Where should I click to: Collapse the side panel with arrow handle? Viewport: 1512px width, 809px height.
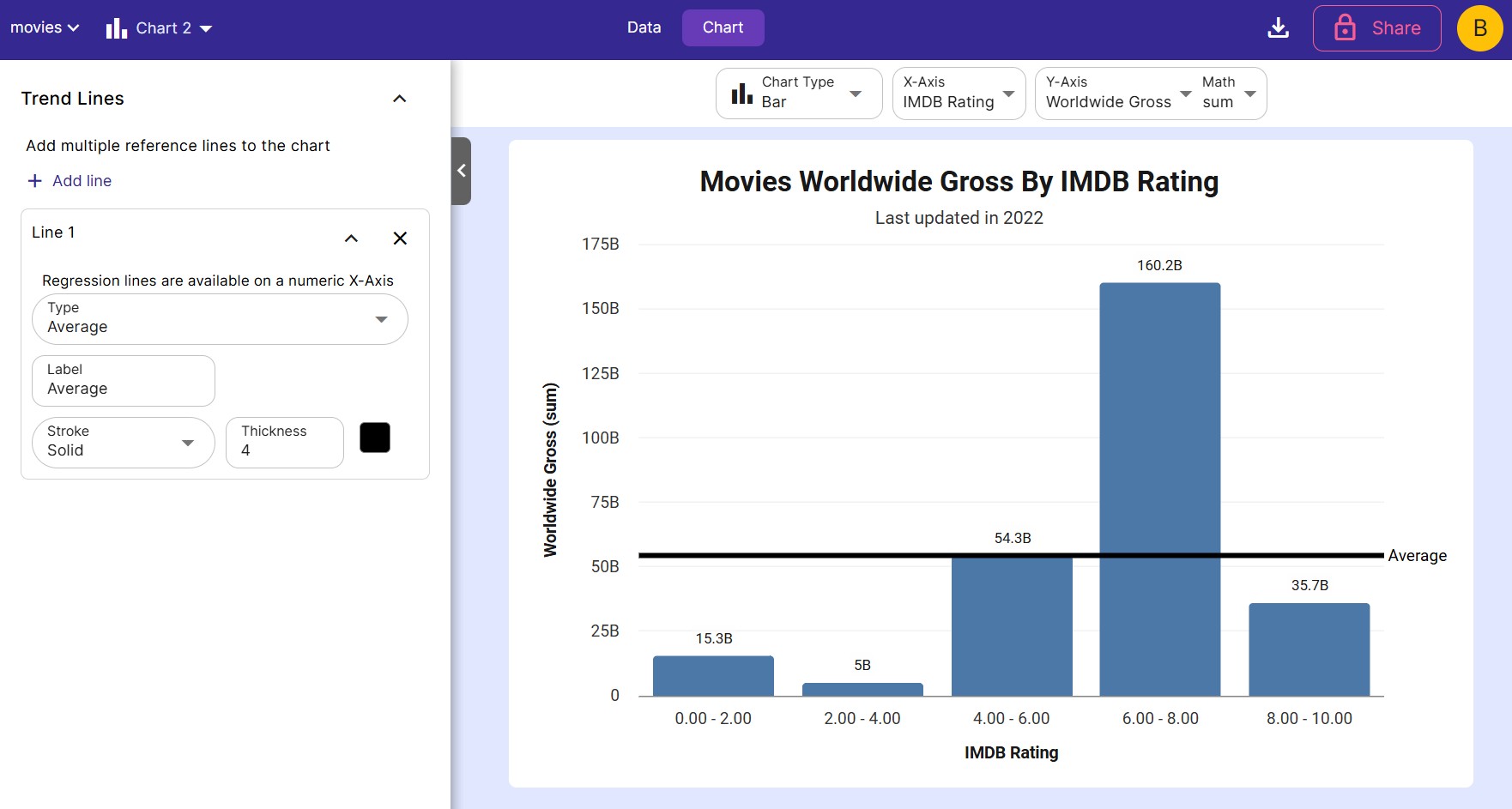462,171
